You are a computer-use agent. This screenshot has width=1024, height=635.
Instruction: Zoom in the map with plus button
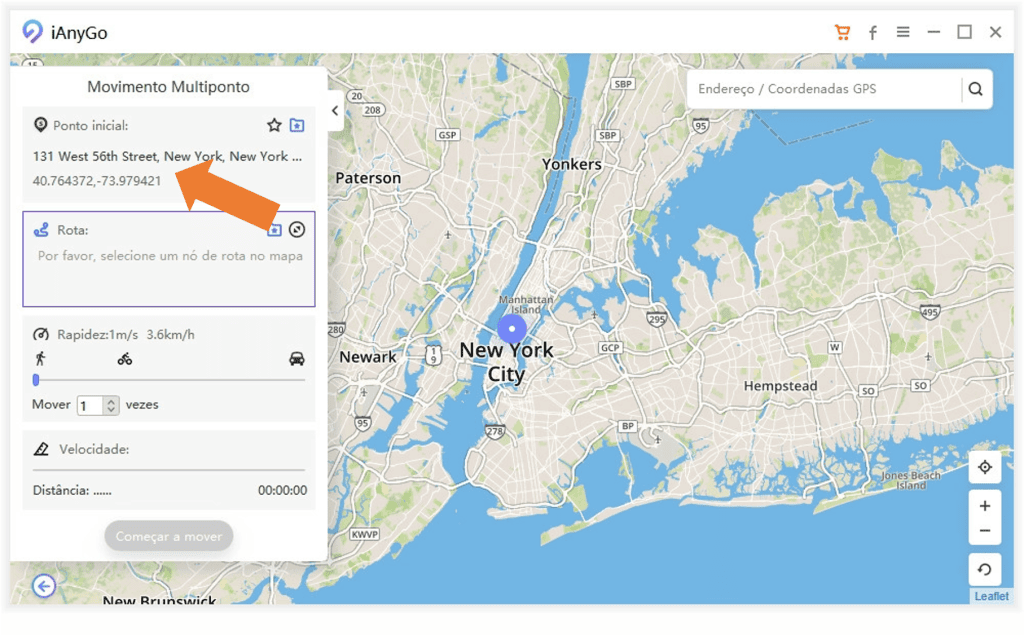click(x=985, y=506)
